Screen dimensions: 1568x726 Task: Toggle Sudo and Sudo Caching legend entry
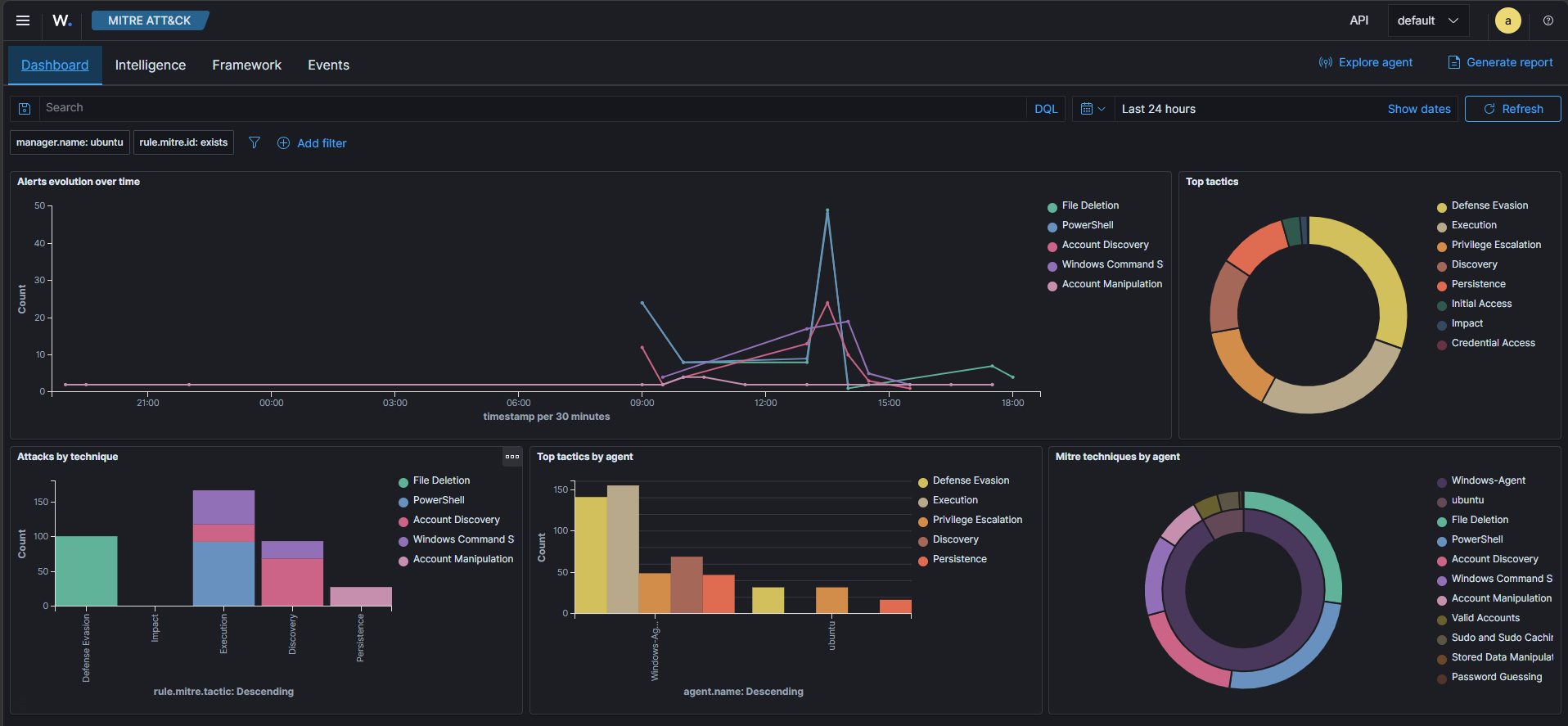(1501, 638)
